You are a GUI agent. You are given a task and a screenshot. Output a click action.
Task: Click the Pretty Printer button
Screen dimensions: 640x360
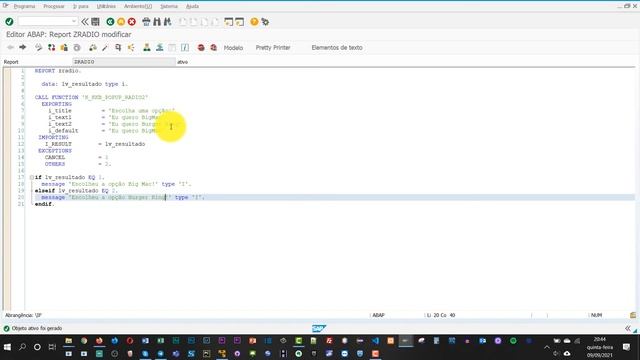click(x=273, y=47)
